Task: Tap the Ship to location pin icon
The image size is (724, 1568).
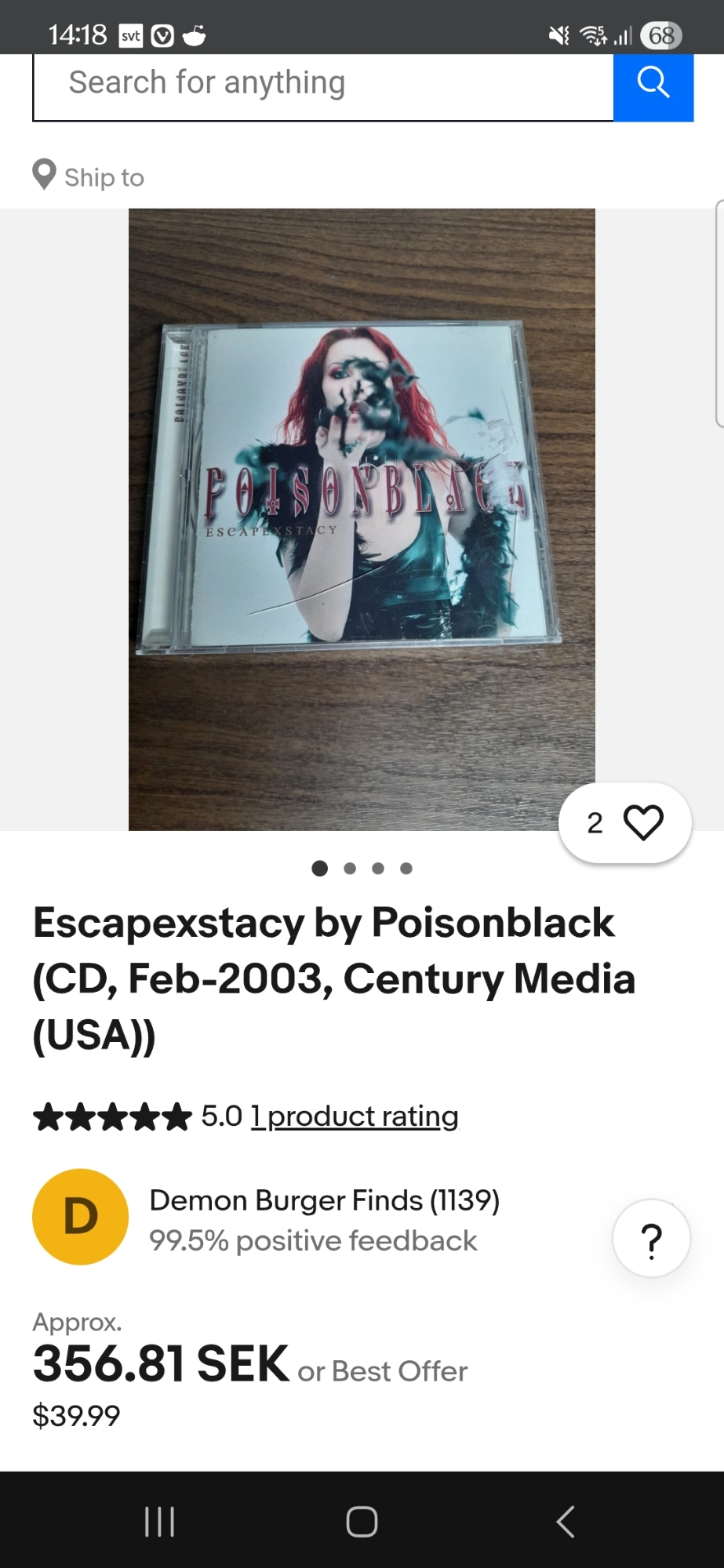Action: [x=44, y=175]
